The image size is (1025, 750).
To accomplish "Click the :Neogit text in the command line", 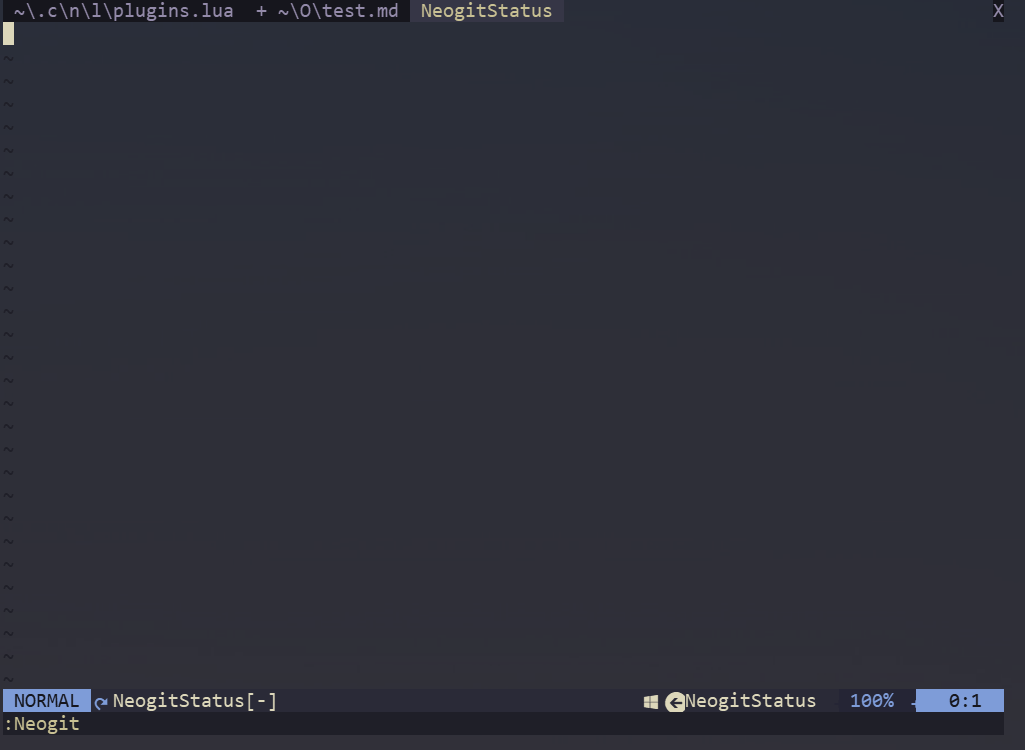I will click(41, 723).
